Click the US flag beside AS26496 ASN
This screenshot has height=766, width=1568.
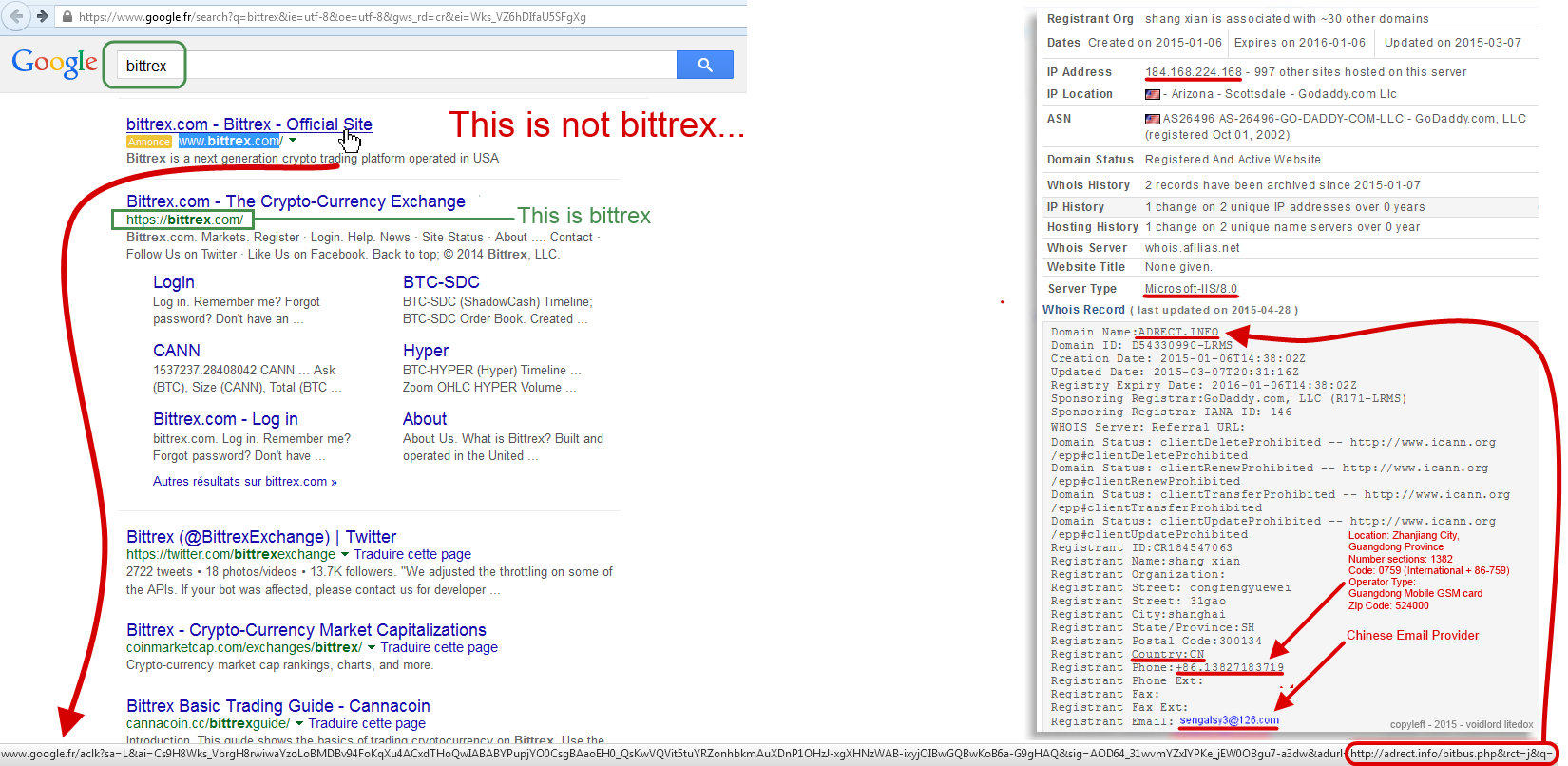pos(1153,119)
